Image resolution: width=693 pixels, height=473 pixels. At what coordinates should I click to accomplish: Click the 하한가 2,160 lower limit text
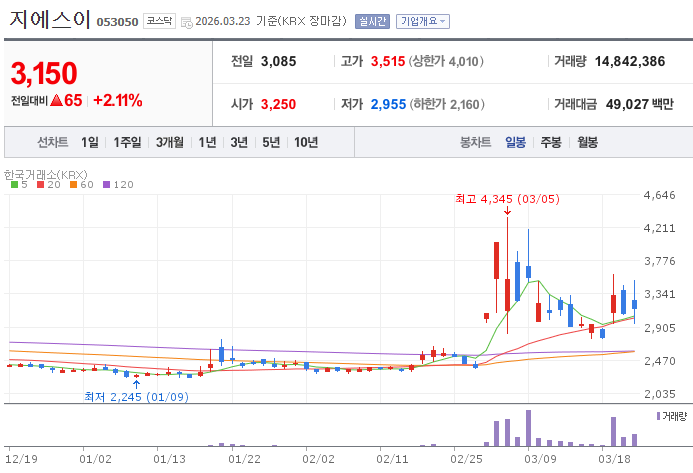coord(447,104)
